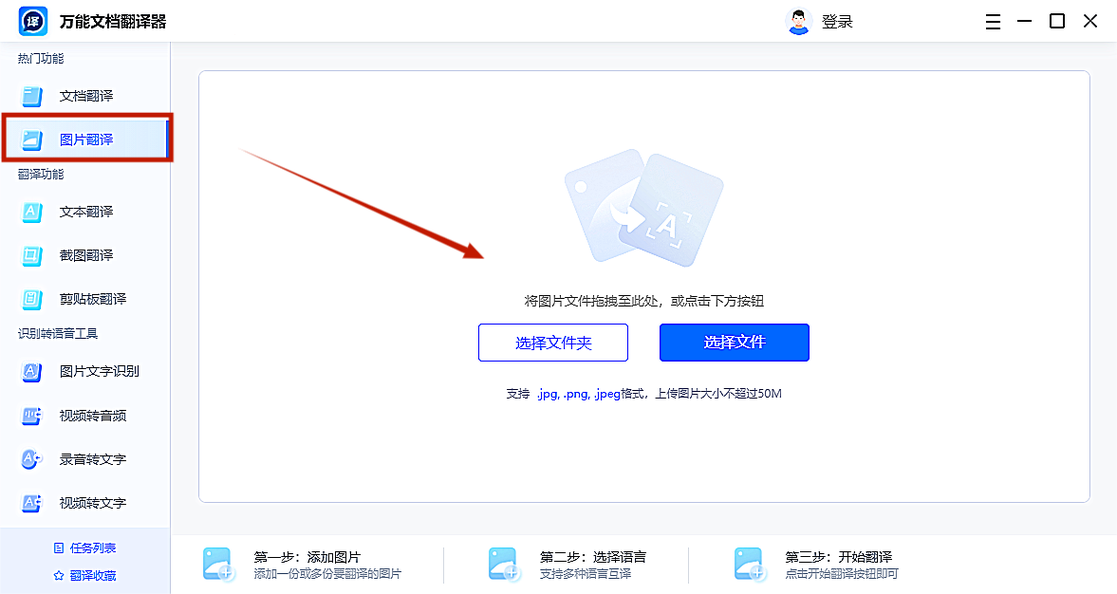Click the 翻译收藏 star icon

point(59,575)
